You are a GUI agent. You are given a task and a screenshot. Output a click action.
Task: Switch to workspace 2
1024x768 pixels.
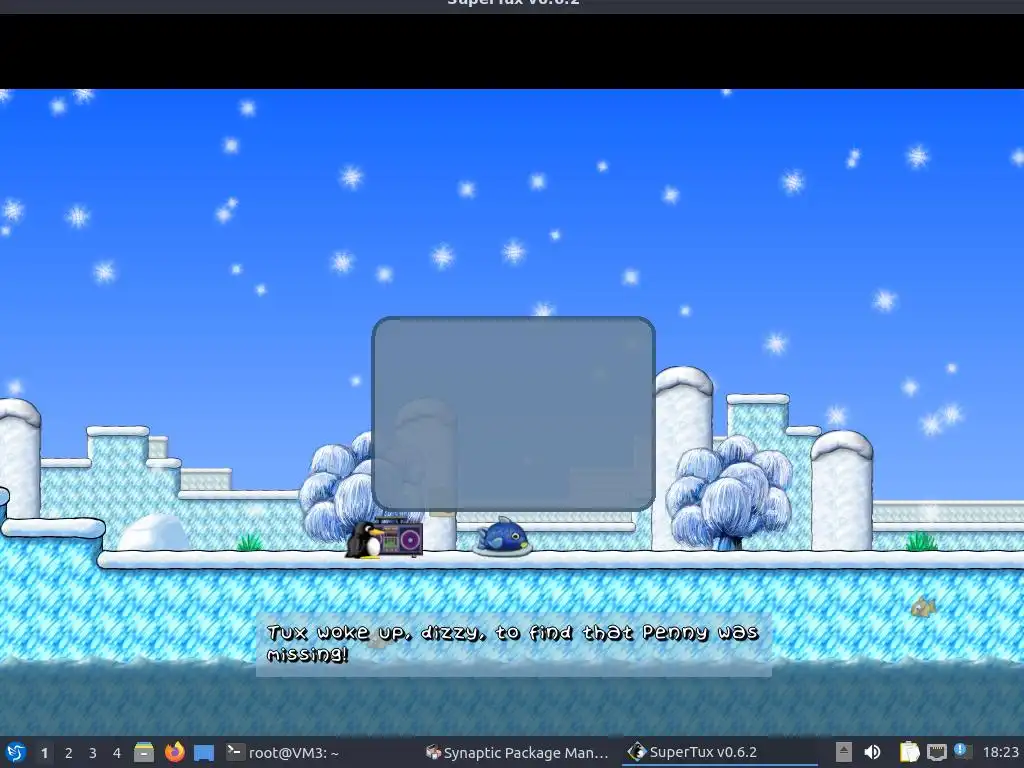pyautogui.click(x=69, y=753)
